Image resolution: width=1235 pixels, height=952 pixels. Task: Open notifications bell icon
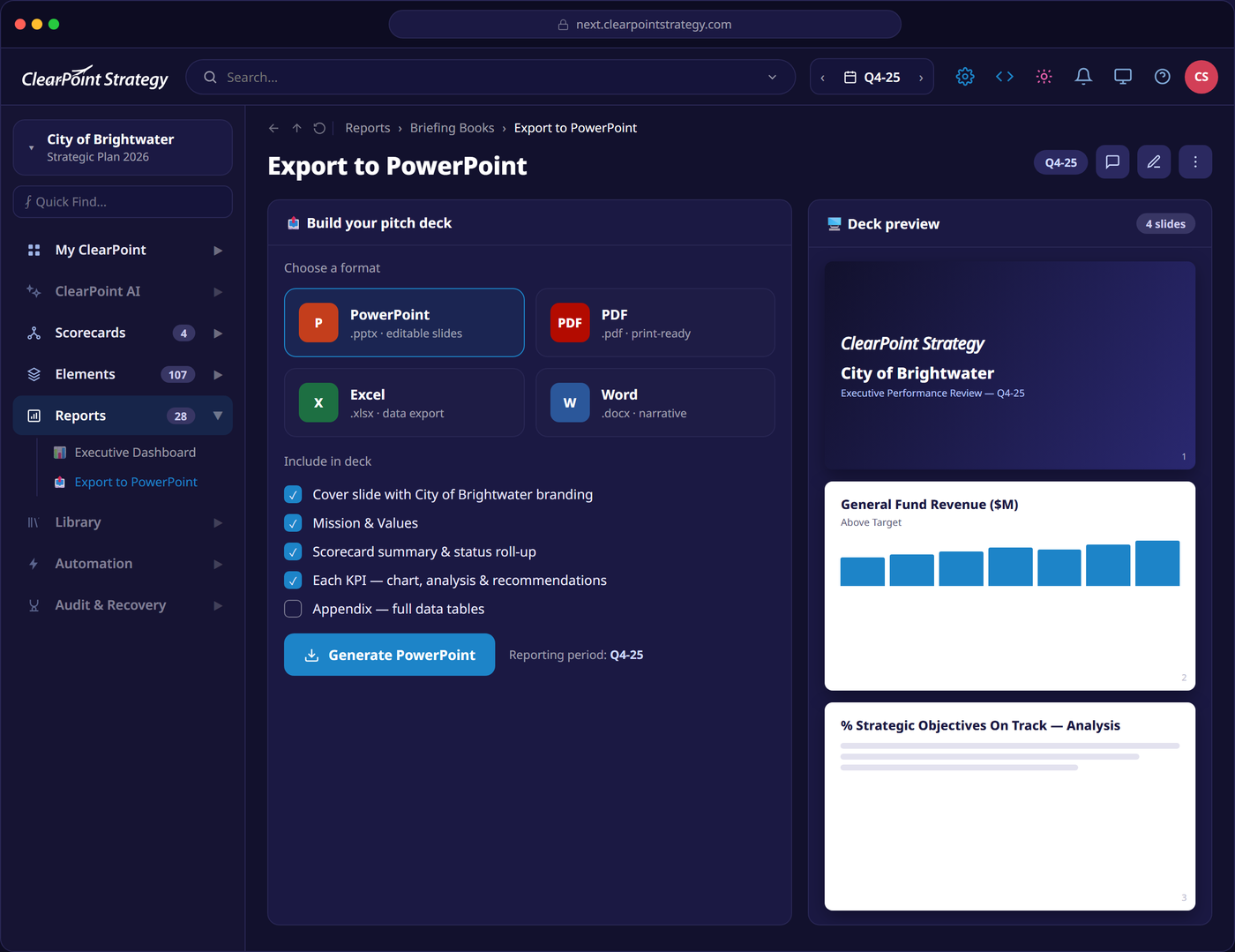[x=1083, y=77]
